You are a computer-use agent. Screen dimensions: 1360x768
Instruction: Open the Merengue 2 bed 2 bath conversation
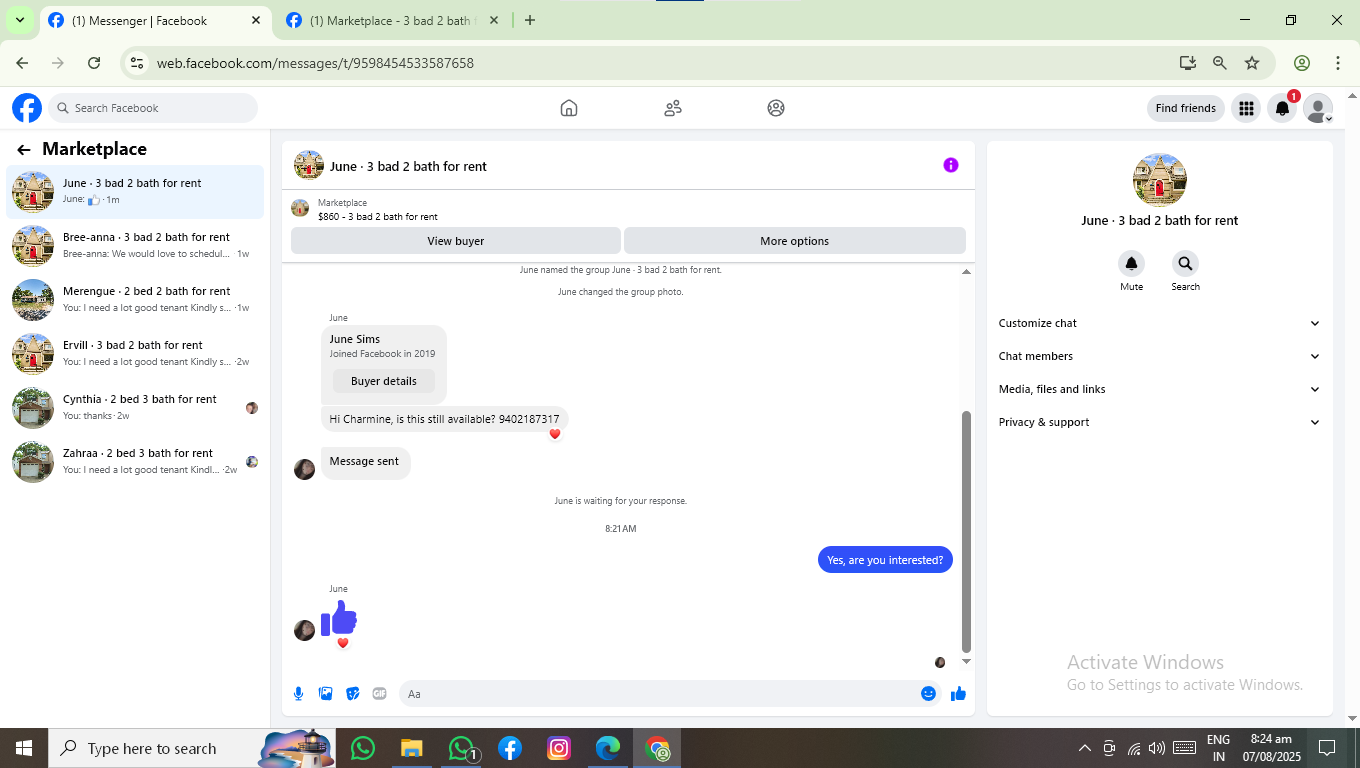coord(135,299)
